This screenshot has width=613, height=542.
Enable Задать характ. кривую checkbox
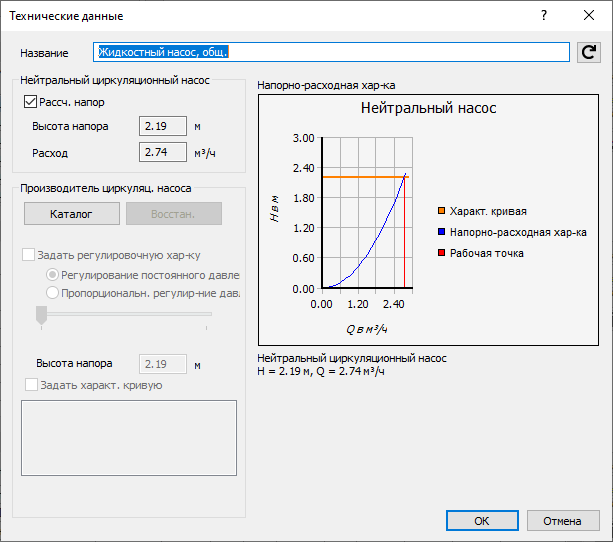[x=31, y=385]
